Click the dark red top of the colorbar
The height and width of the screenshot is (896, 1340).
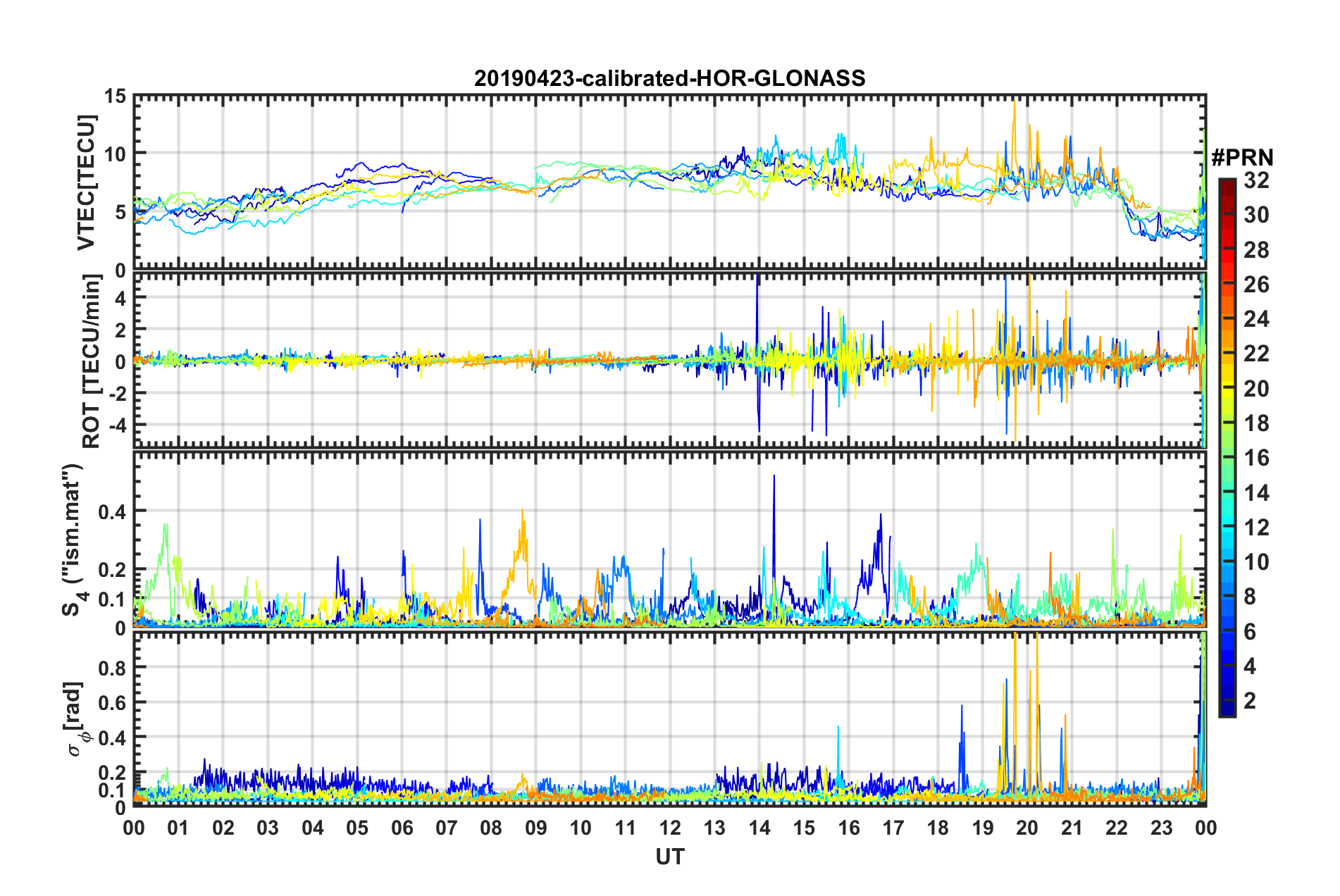pyautogui.click(x=1227, y=183)
